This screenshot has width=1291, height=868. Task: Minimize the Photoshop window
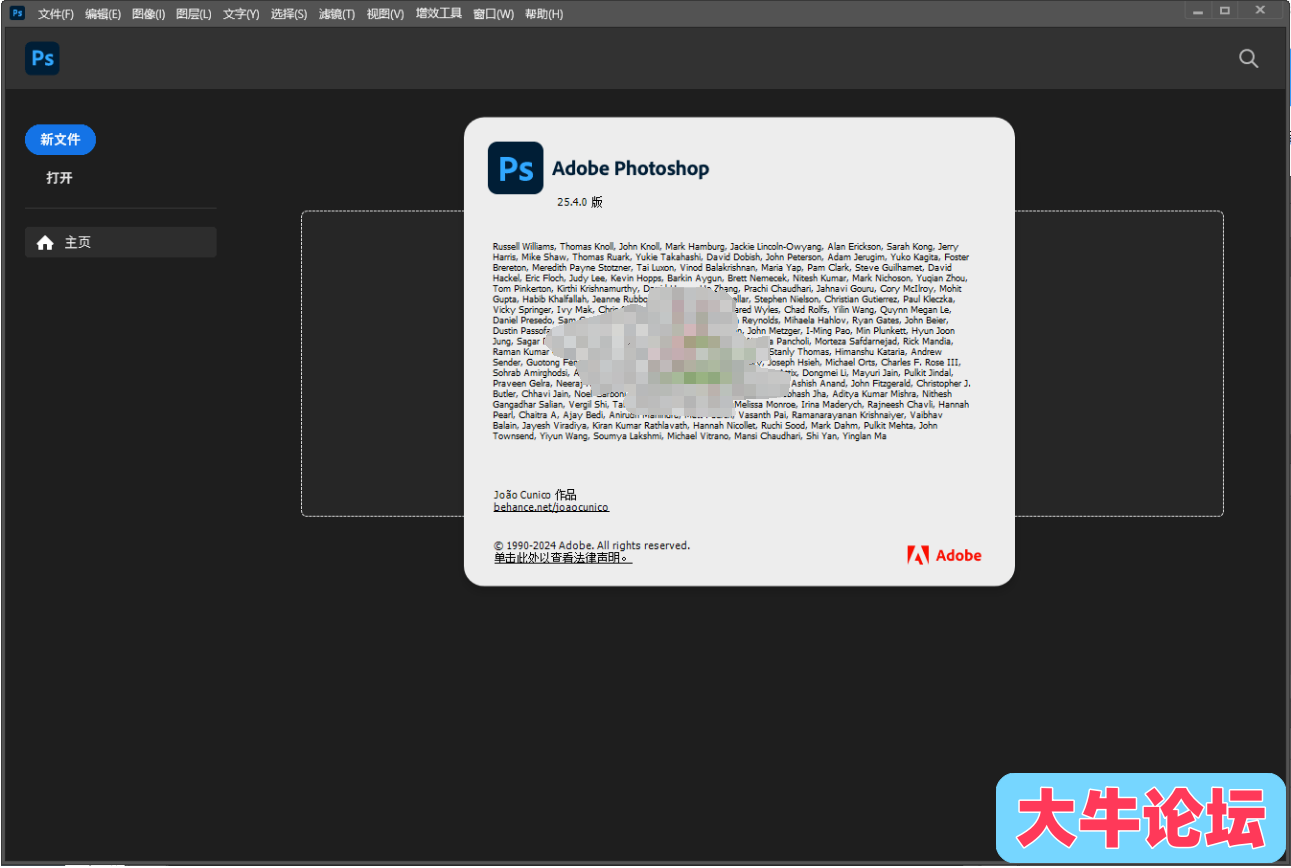pos(1198,10)
